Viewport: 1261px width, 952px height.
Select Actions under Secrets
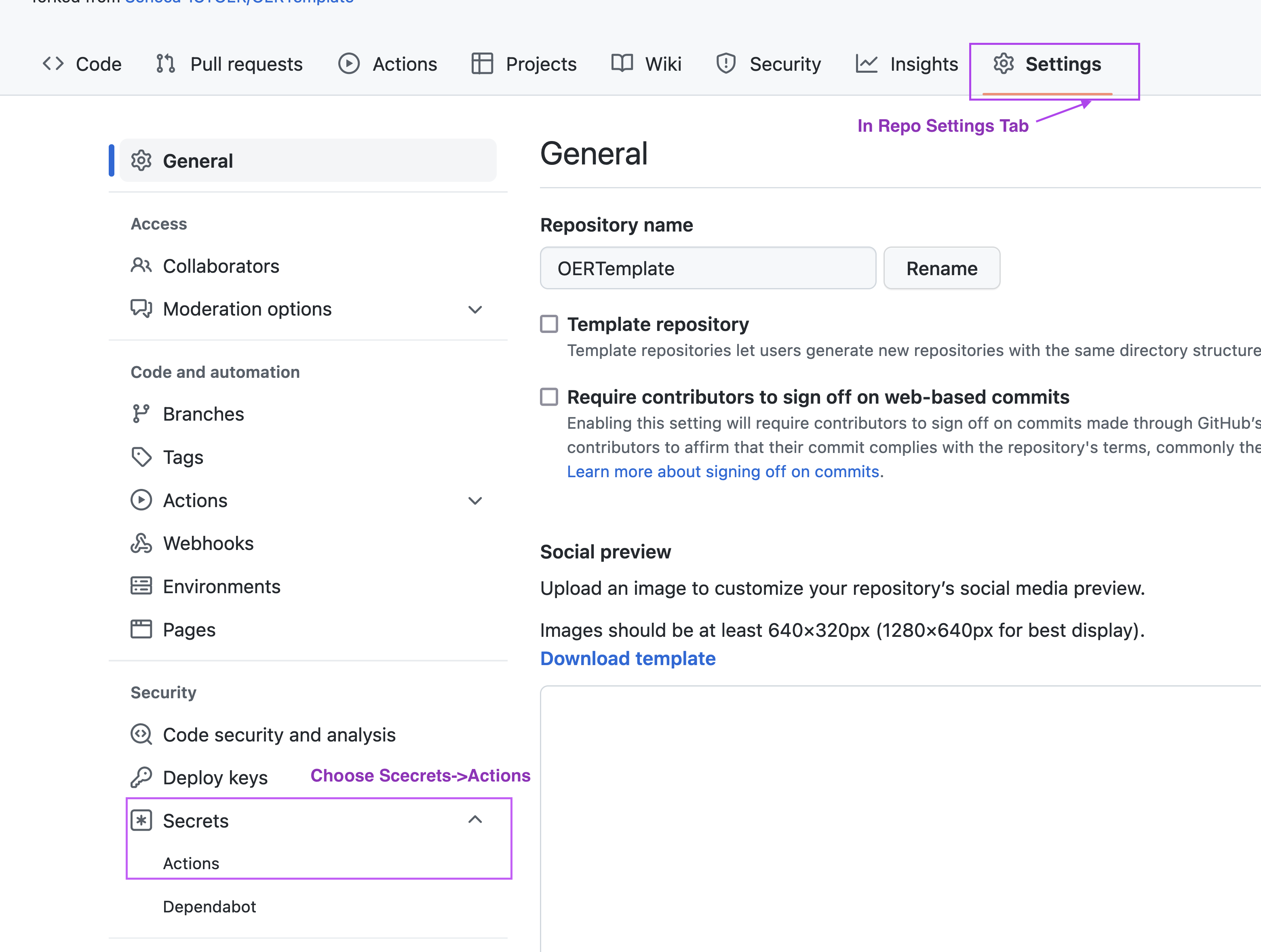click(191, 863)
